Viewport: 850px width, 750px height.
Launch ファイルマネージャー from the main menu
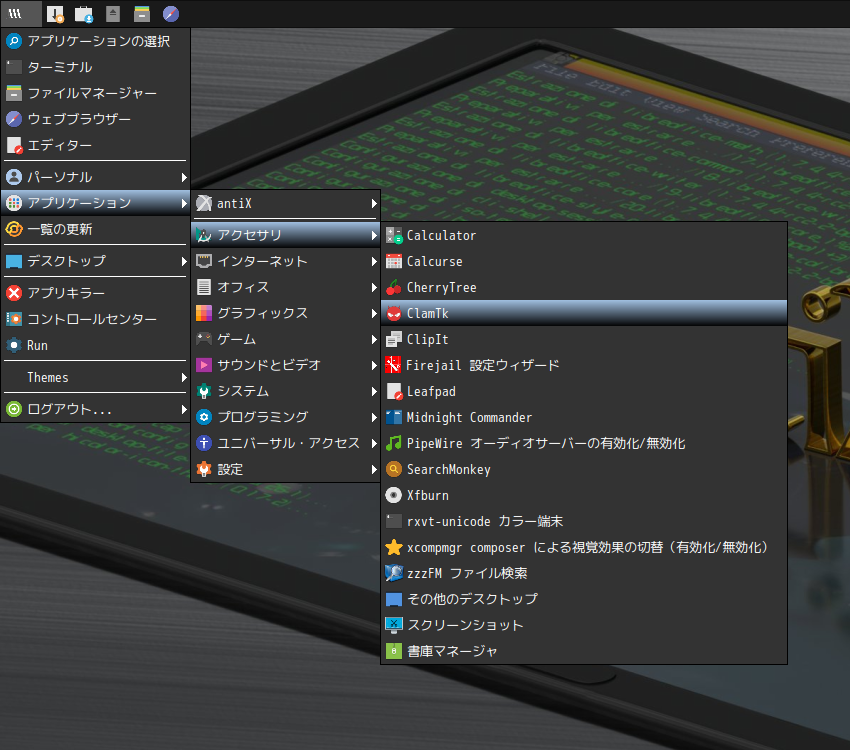click(96, 93)
